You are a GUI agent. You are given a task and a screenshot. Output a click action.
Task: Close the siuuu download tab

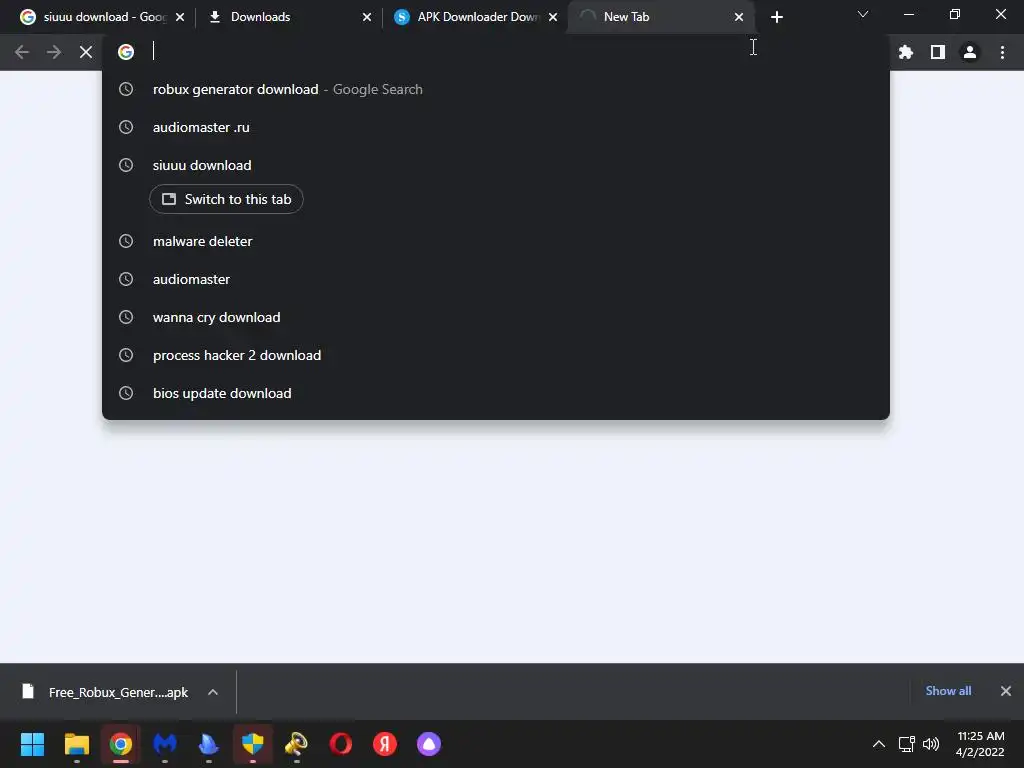(x=180, y=17)
